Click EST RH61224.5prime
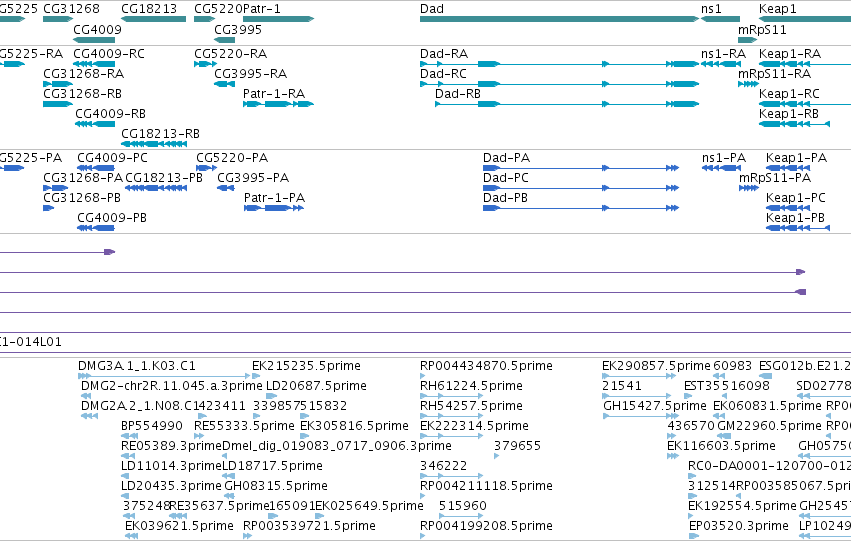 452,396
